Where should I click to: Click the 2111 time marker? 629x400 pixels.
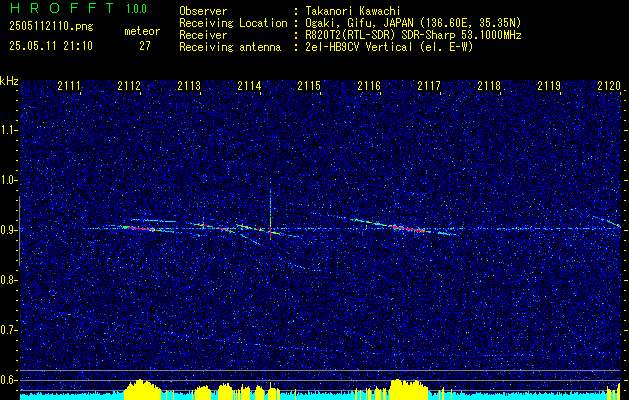pos(69,86)
